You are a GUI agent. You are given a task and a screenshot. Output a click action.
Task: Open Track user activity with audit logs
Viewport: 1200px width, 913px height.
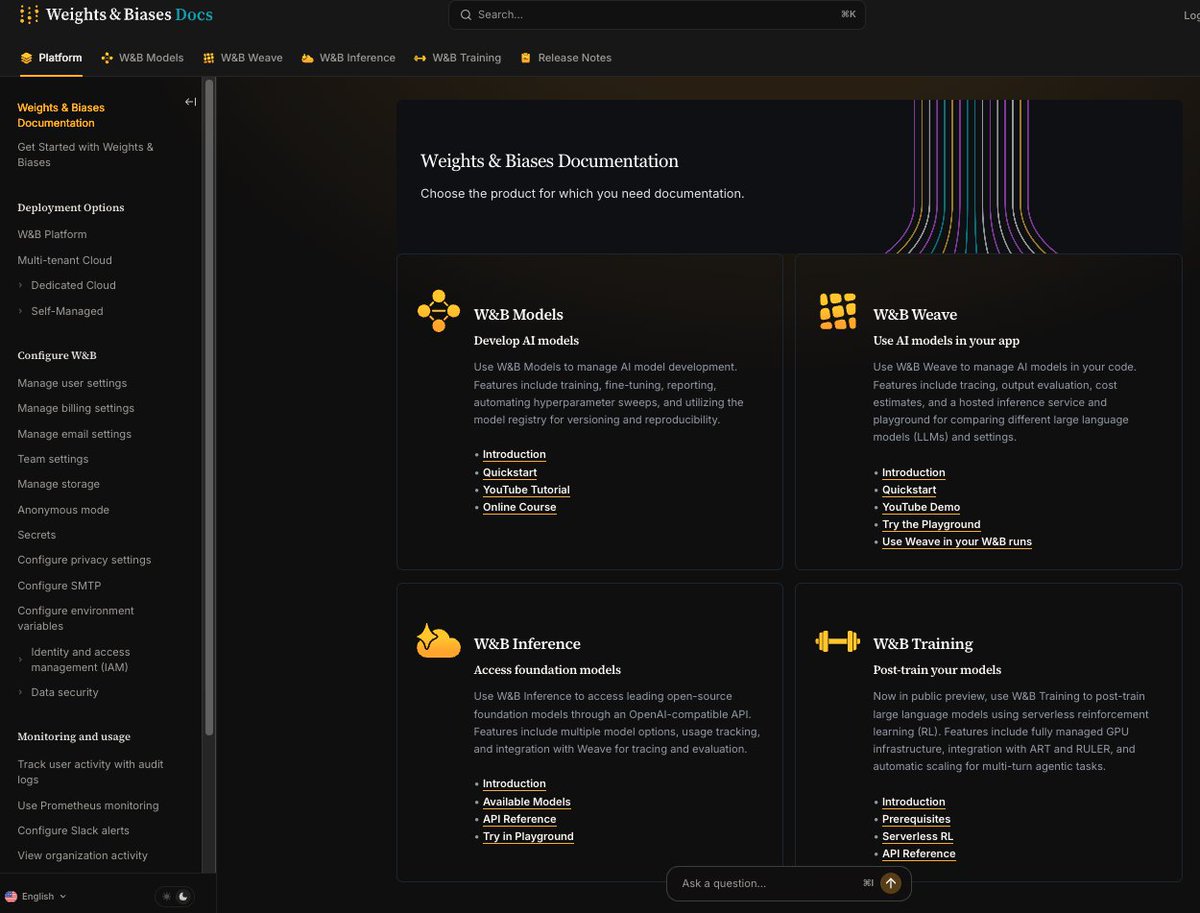(90, 772)
